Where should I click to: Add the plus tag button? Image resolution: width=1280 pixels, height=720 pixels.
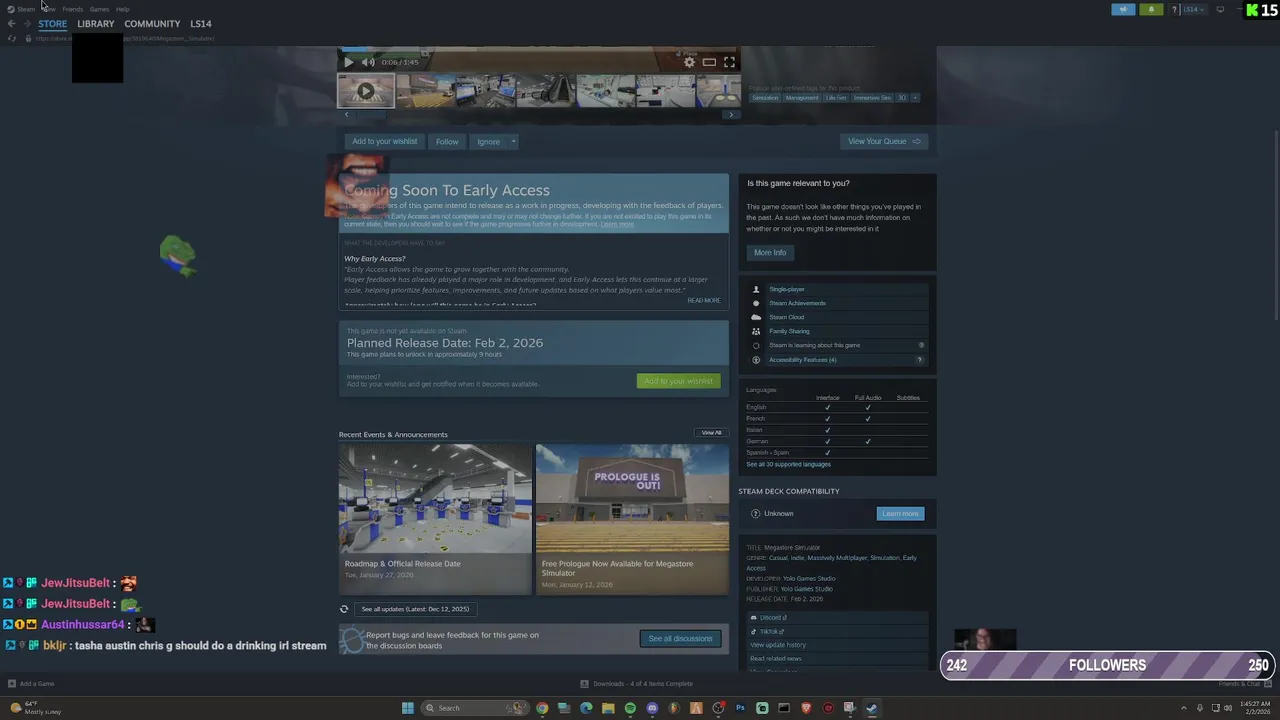pyautogui.click(x=914, y=98)
